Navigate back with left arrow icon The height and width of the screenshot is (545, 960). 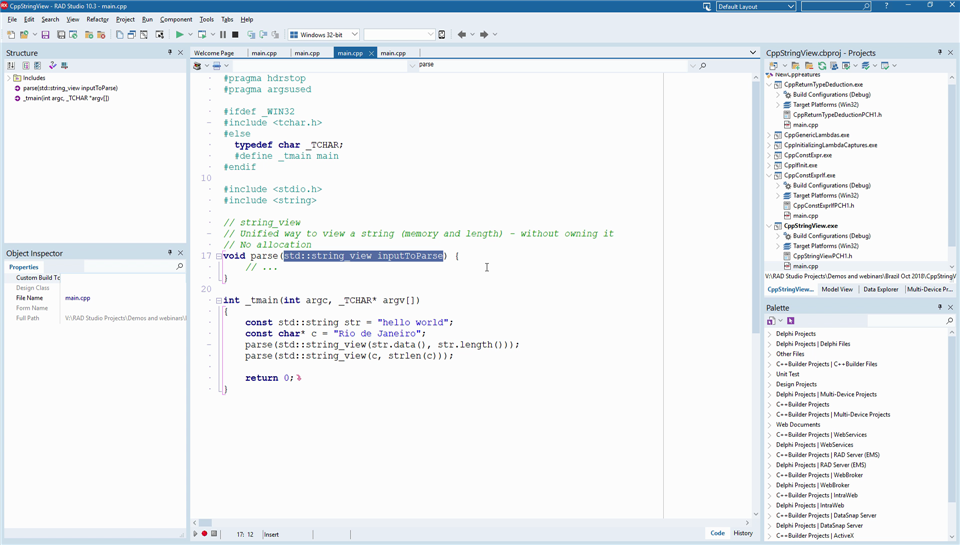click(x=462, y=35)
